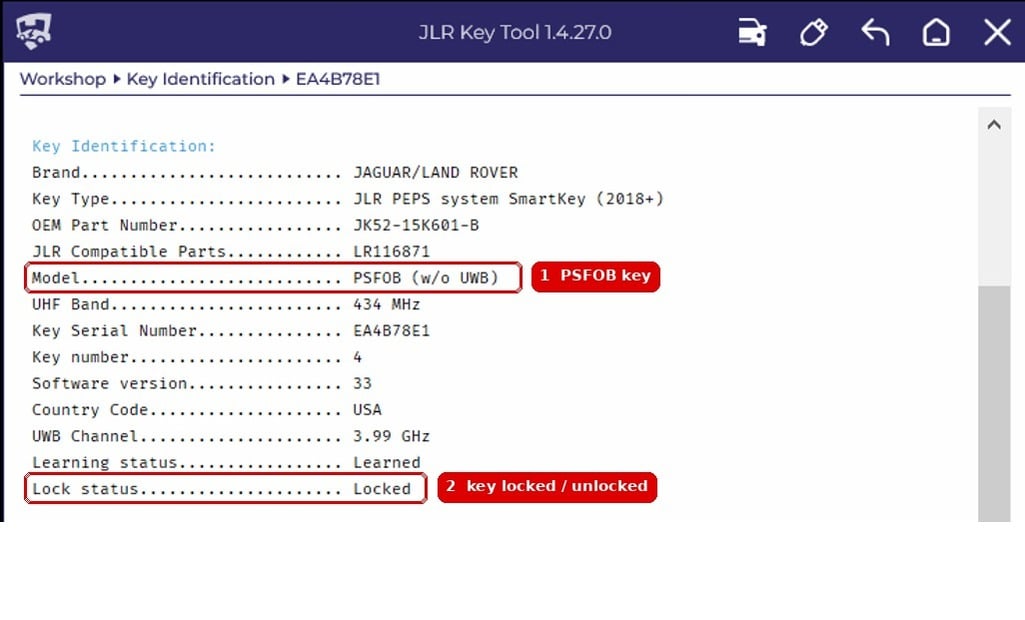
Task: Open Key Identification breadcrumb
Action: [x=201, y=79]
